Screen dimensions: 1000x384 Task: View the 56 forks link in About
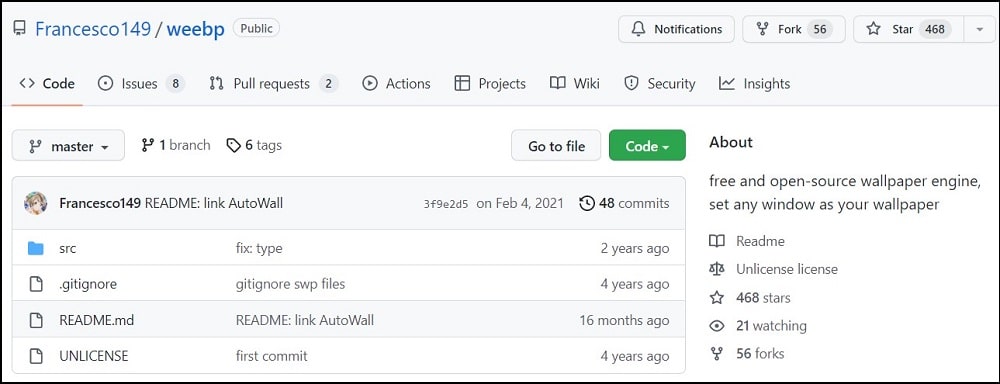click(760, 353)
